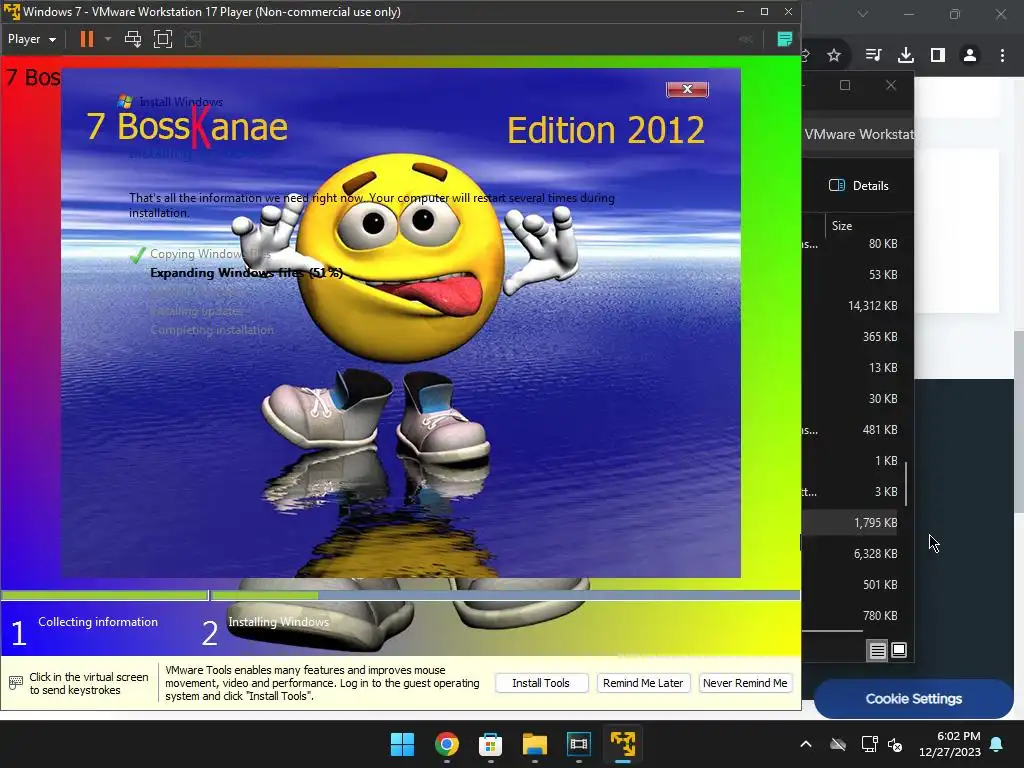
Task: Click the greyed-out Unity mode icon
Action: (x=193, y=39)
